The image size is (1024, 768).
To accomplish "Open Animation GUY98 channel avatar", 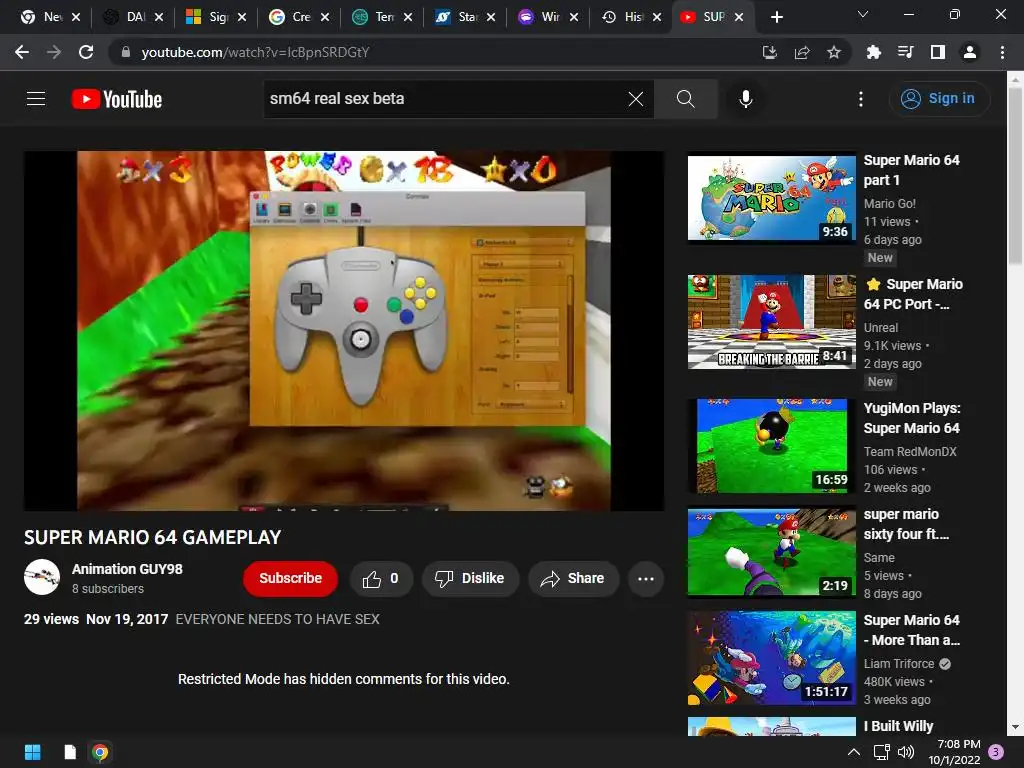I will tap(42, 577).
